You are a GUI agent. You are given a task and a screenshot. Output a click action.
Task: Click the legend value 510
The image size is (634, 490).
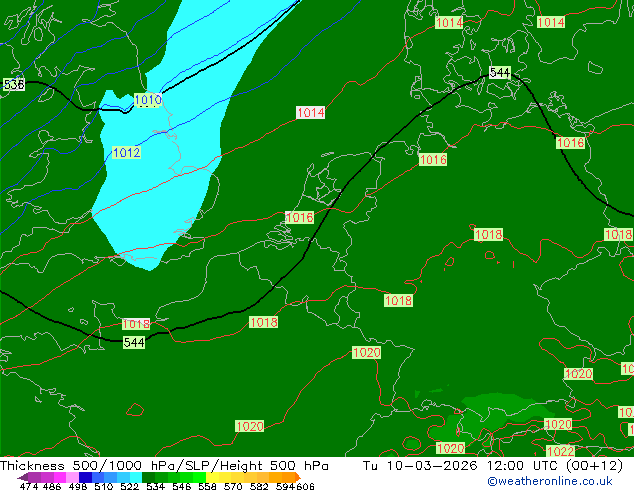point(104,486)
